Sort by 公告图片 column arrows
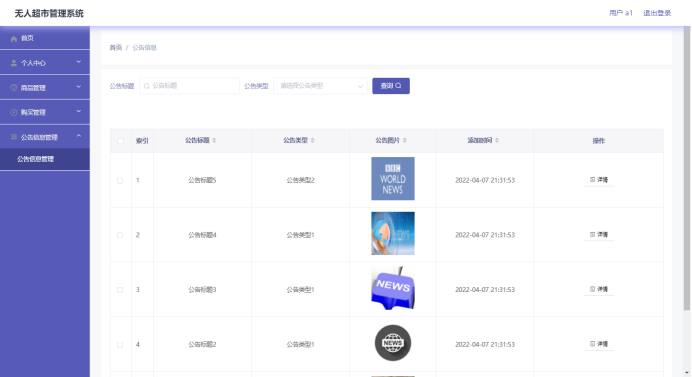Viewport: 692px width, 377px height. tap(405, 140)
